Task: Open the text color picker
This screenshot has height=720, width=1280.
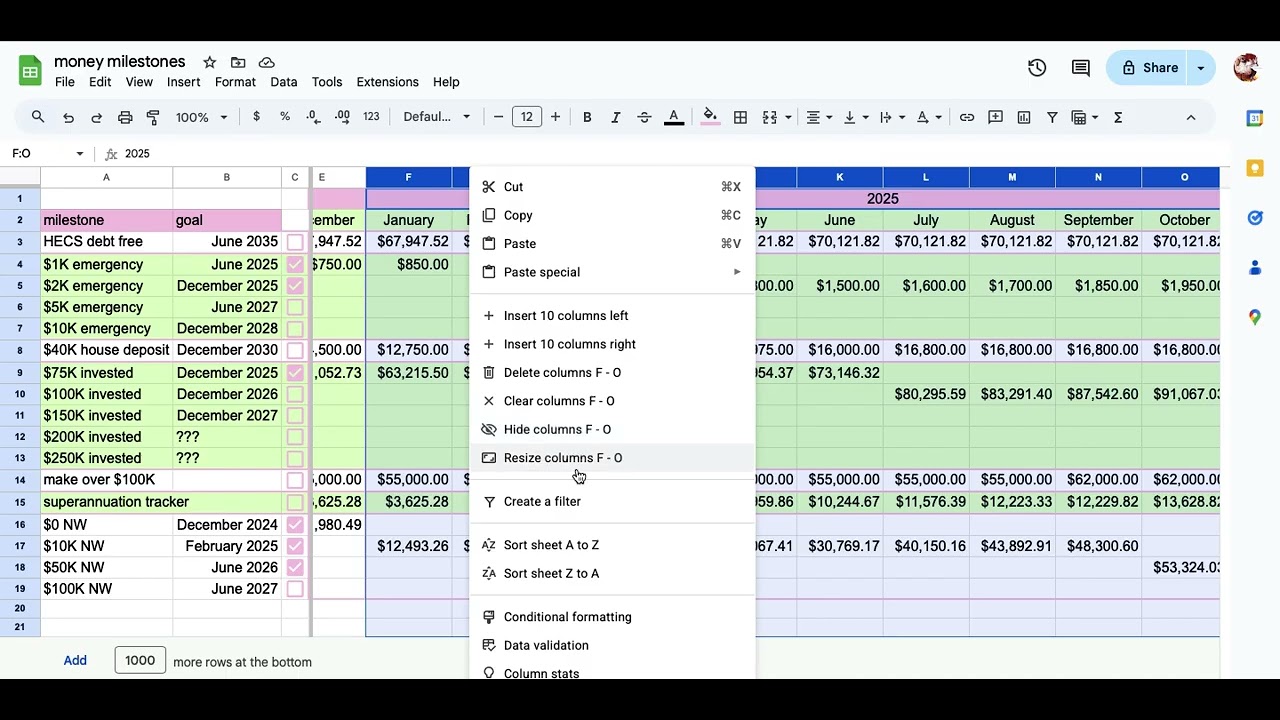Action: pos(674,117)
